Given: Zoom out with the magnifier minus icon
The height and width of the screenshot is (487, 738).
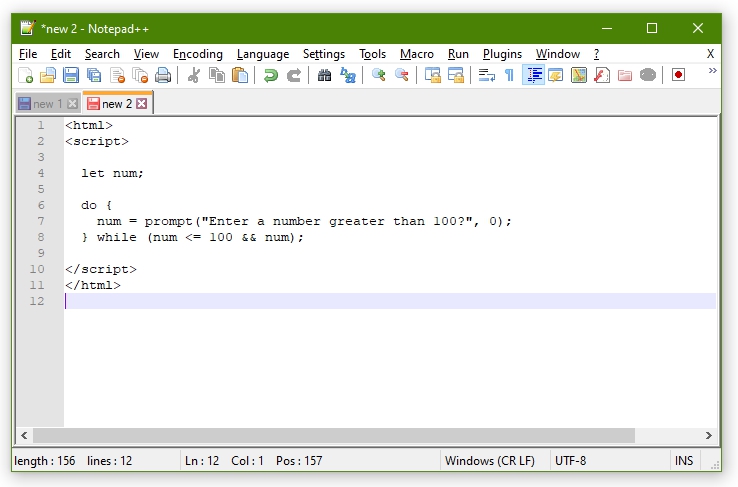Looking at the screenshot, I should click(401, 75).
